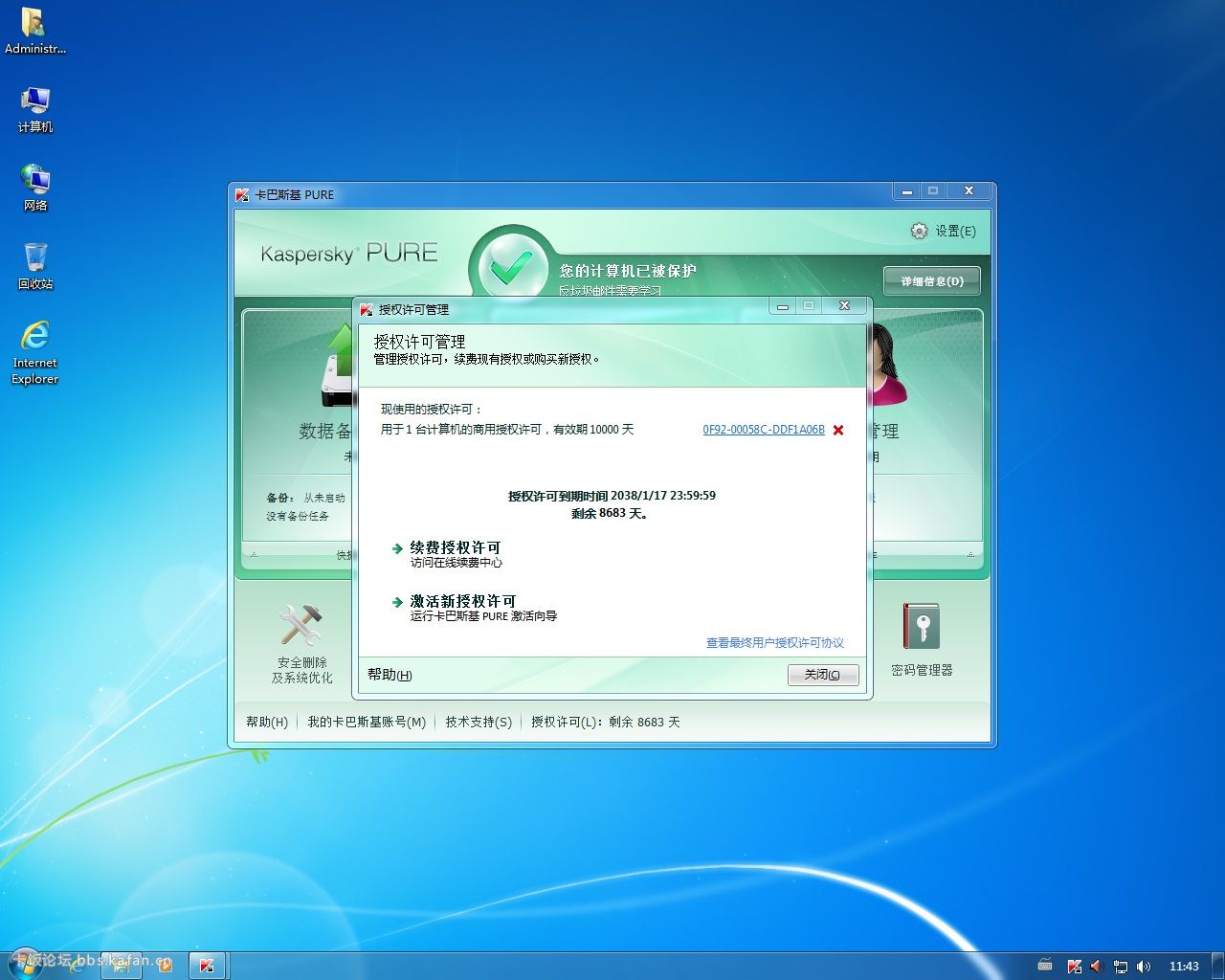This screenshot has height=980, width=1225.
Task: Maximize the 卡巴斯基 PURE main window
Action: [933, 191]
